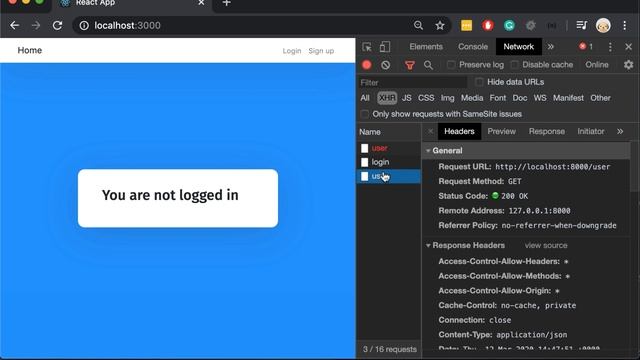Open a new browser tab
The image size is (640, 360).
click(x=227, y=3)
